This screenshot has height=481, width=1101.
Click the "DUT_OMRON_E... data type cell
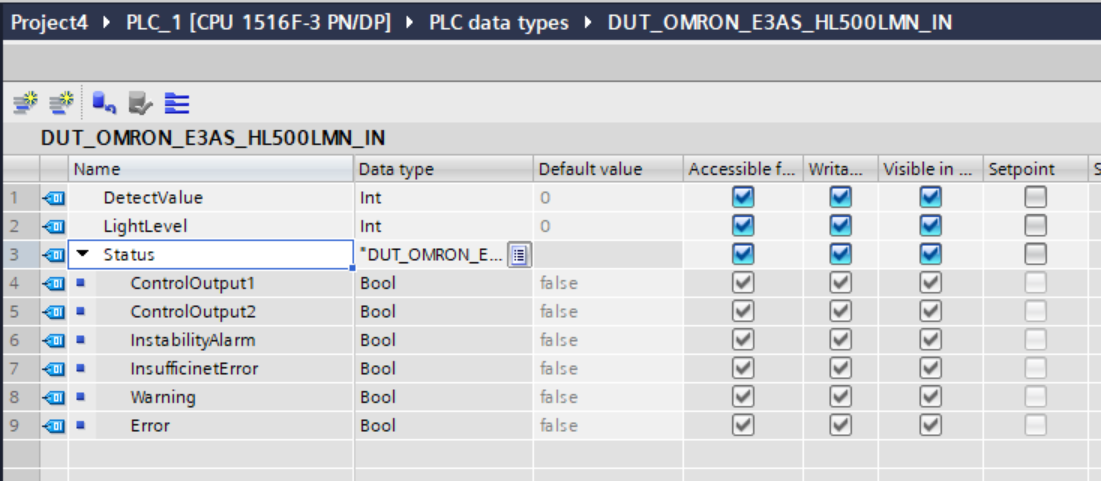(x=432, y=255)
